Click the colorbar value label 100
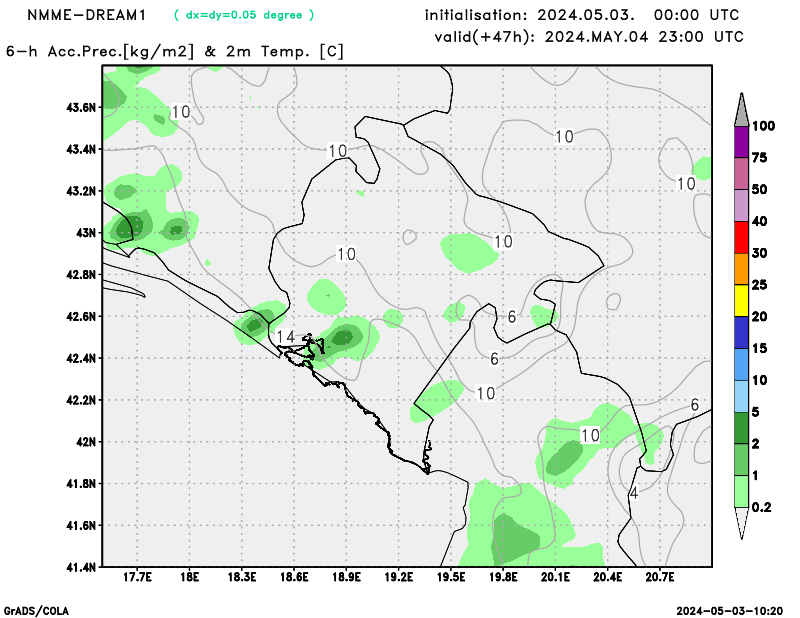This screenshot has width=800, height=618. click(x=763, y=126)
